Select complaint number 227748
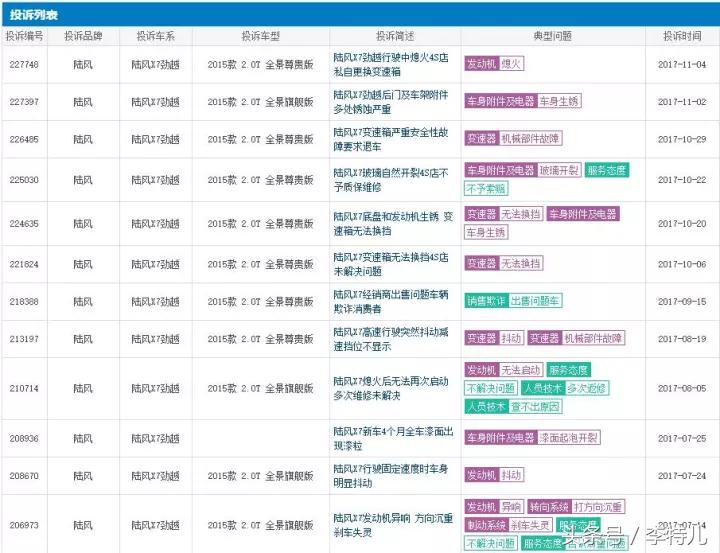 click(x=24, y=65)
